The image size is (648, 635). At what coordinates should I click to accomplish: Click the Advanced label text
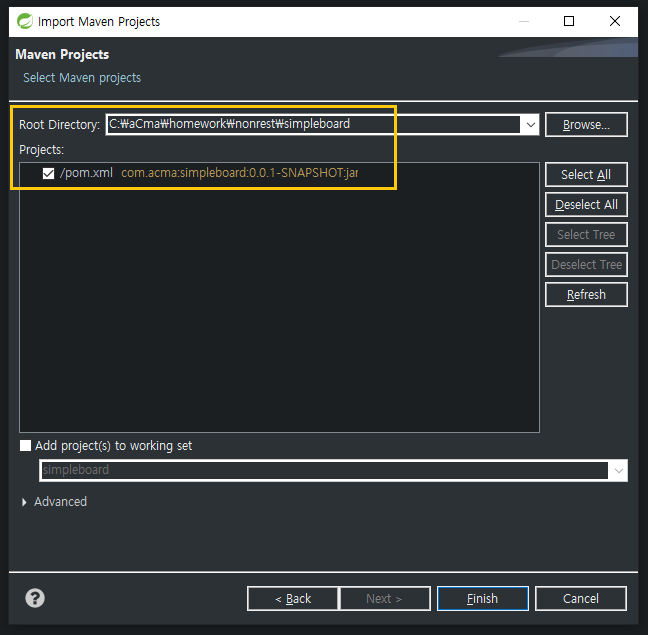60,502
